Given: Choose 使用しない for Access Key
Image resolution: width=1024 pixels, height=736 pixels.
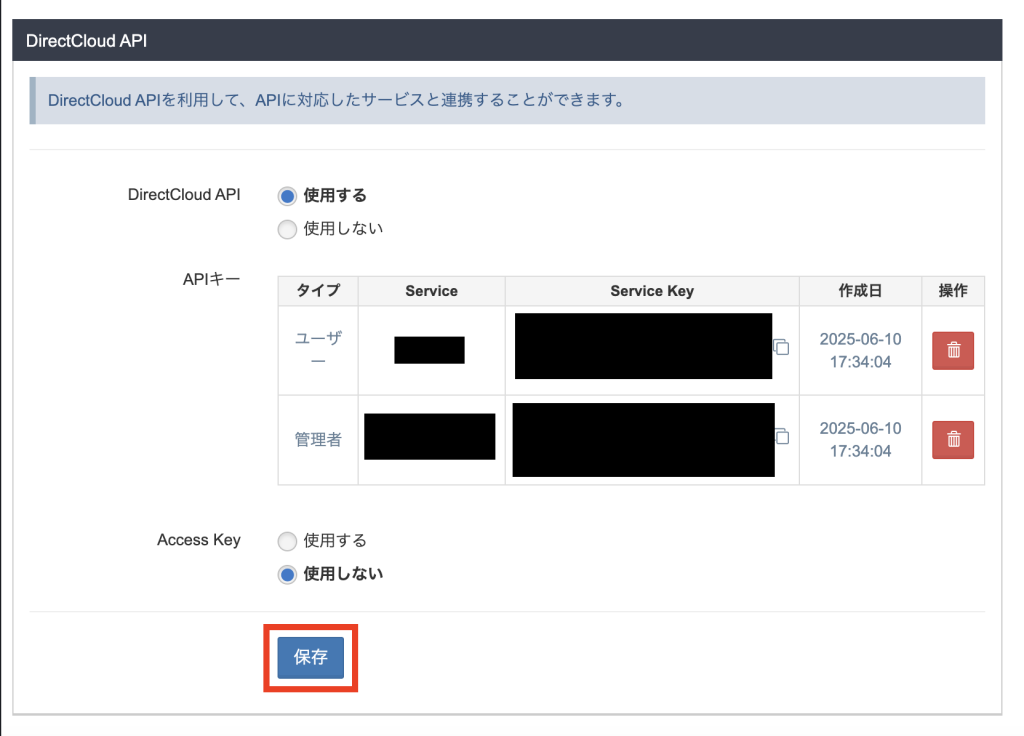Looking at the screenshot, I should point(288,574).
